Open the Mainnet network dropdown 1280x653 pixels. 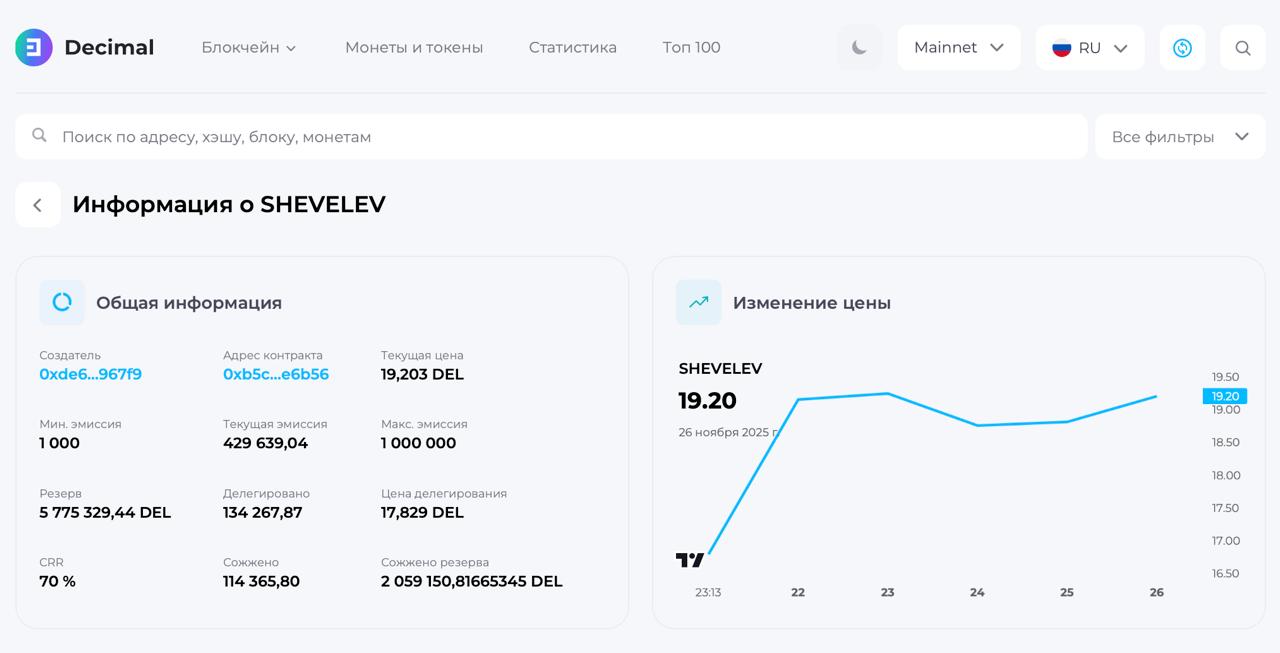(x=959, y=47)
